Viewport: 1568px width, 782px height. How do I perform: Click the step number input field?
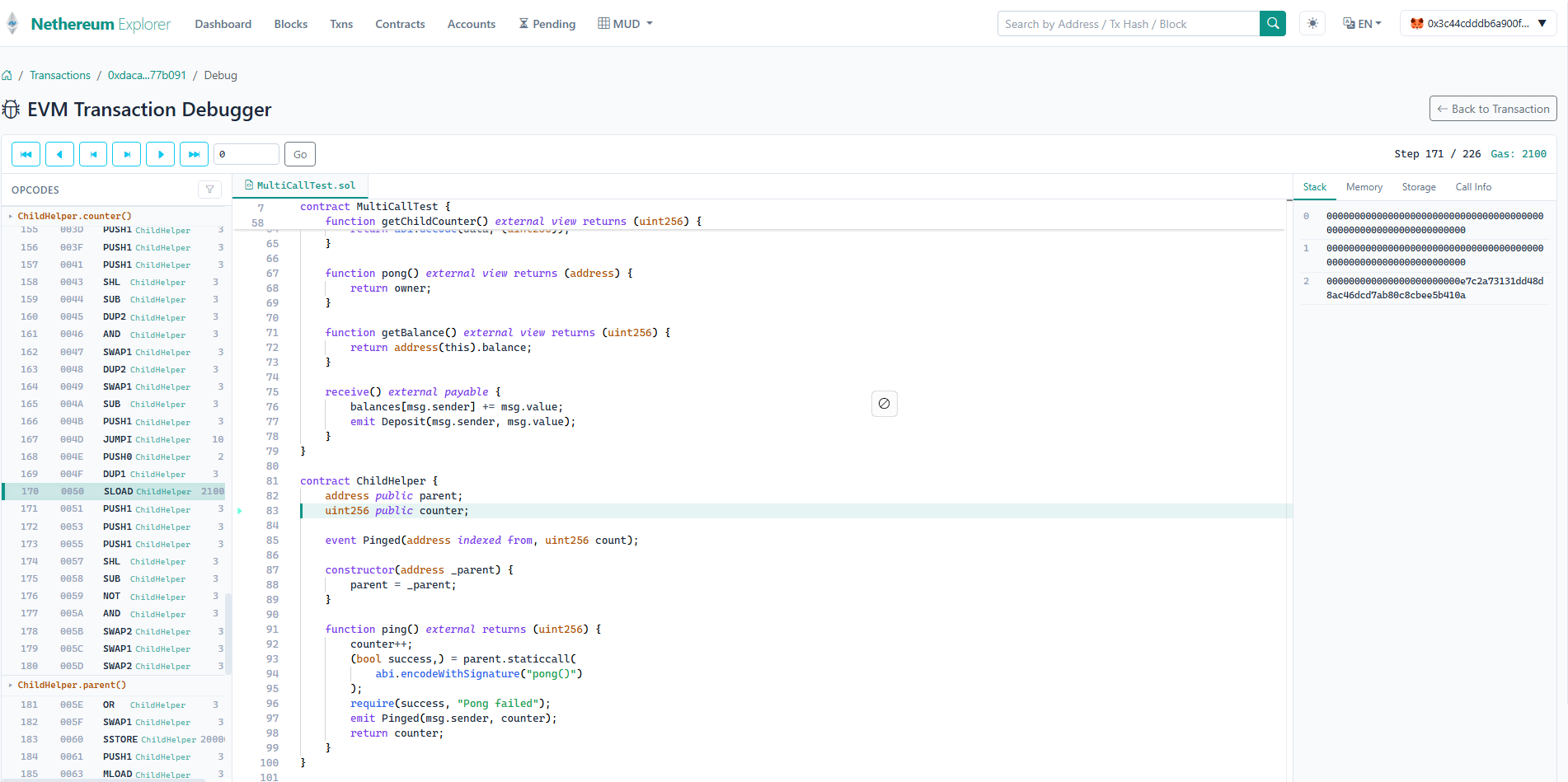[246, 154]
